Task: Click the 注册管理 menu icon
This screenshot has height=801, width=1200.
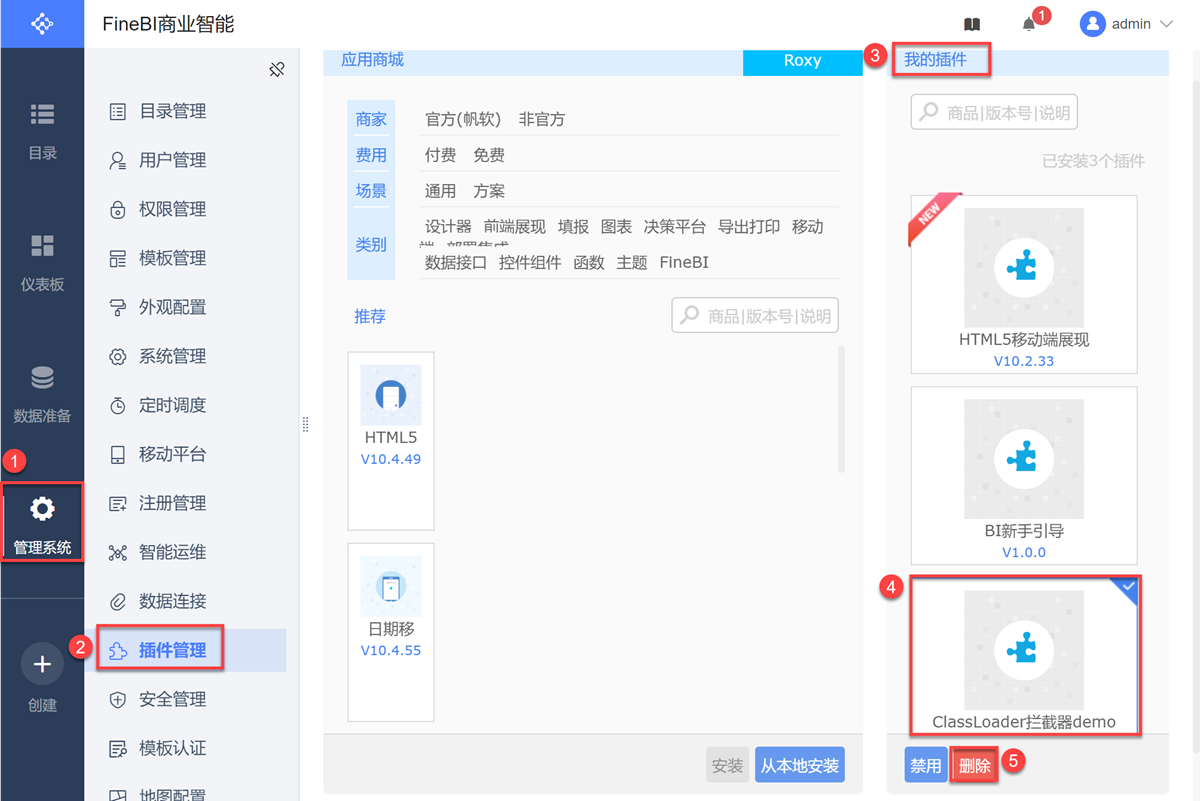Action: 118,503
